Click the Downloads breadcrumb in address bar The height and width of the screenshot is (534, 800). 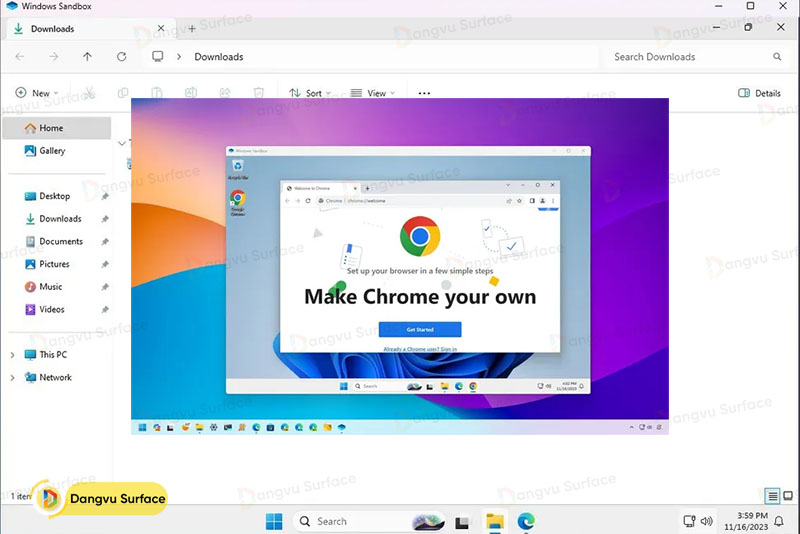click(x=218, y=57)
